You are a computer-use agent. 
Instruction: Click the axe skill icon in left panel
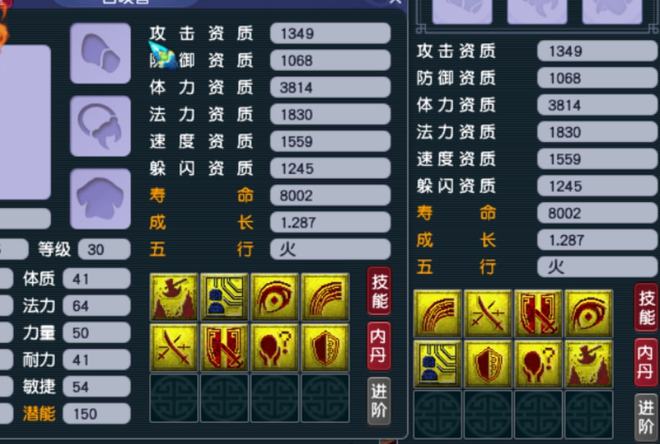click(174, 297)
